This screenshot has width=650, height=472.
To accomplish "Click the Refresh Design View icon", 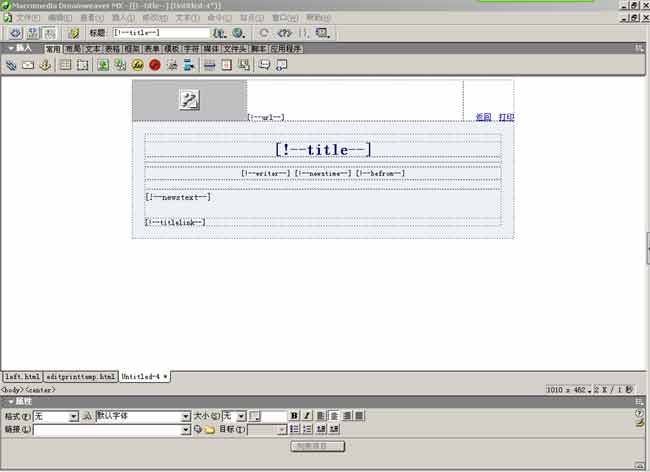I will click(264, 33).
